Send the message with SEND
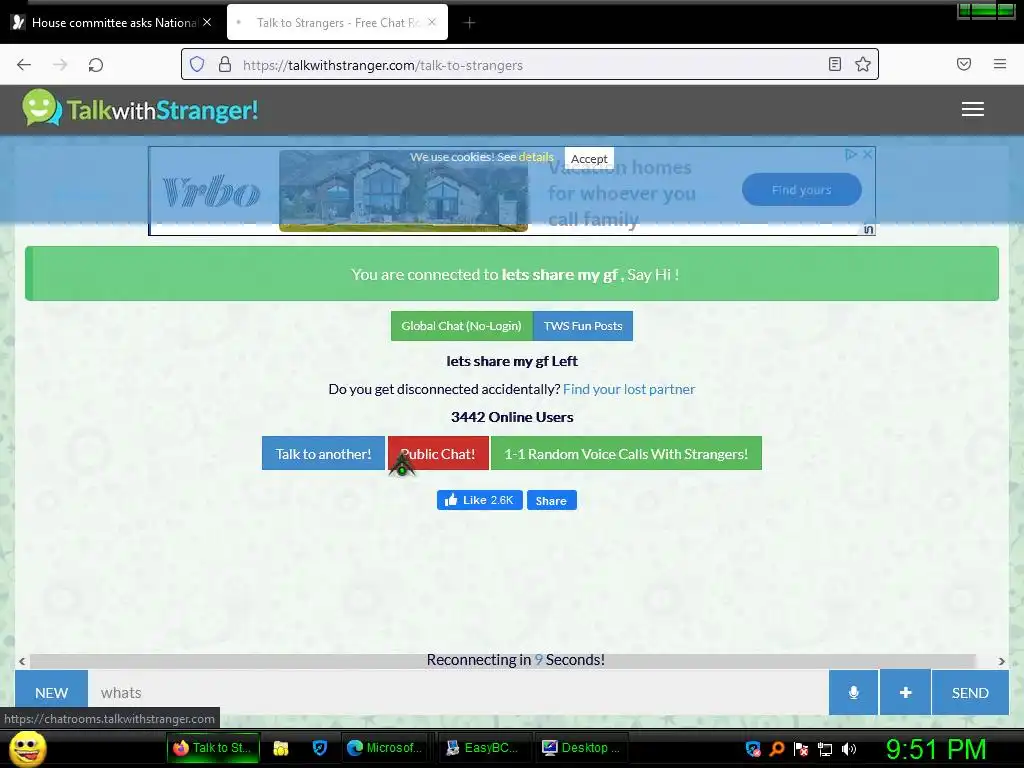 (x=970, y=692)
